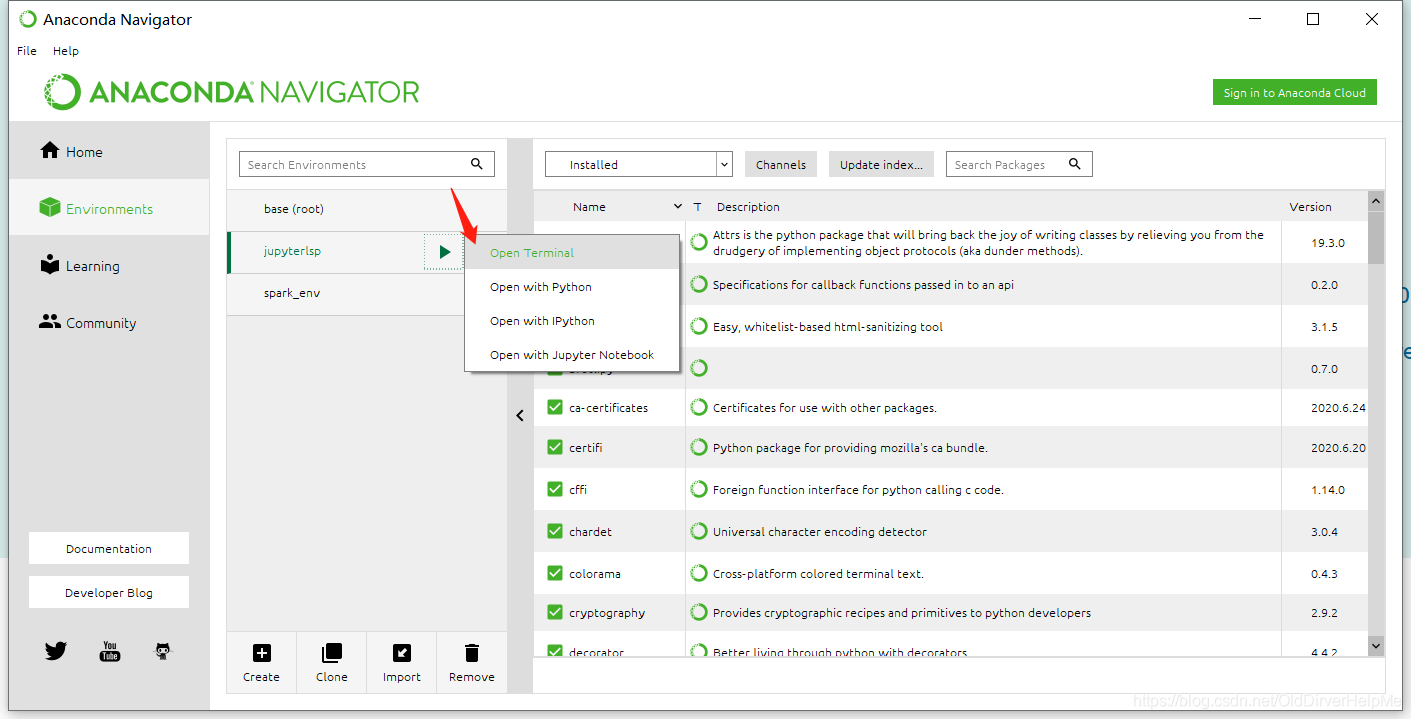The image size is (1411, 719).
Task: Click the Search Environments field
Action: pyautogui.click(x=367, y=164)
